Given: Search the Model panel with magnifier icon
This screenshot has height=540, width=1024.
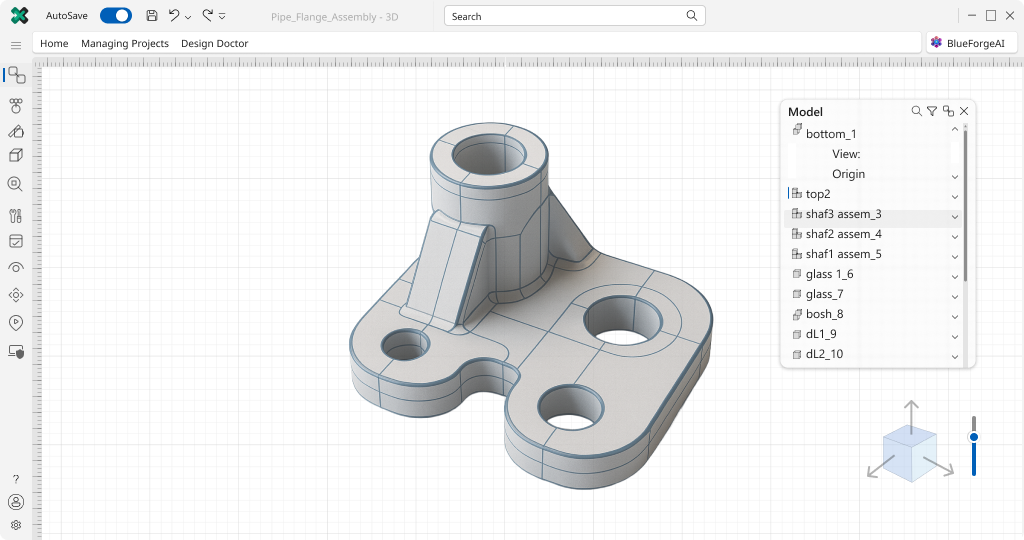Looking at the screenshot, I should click(916, 111).
